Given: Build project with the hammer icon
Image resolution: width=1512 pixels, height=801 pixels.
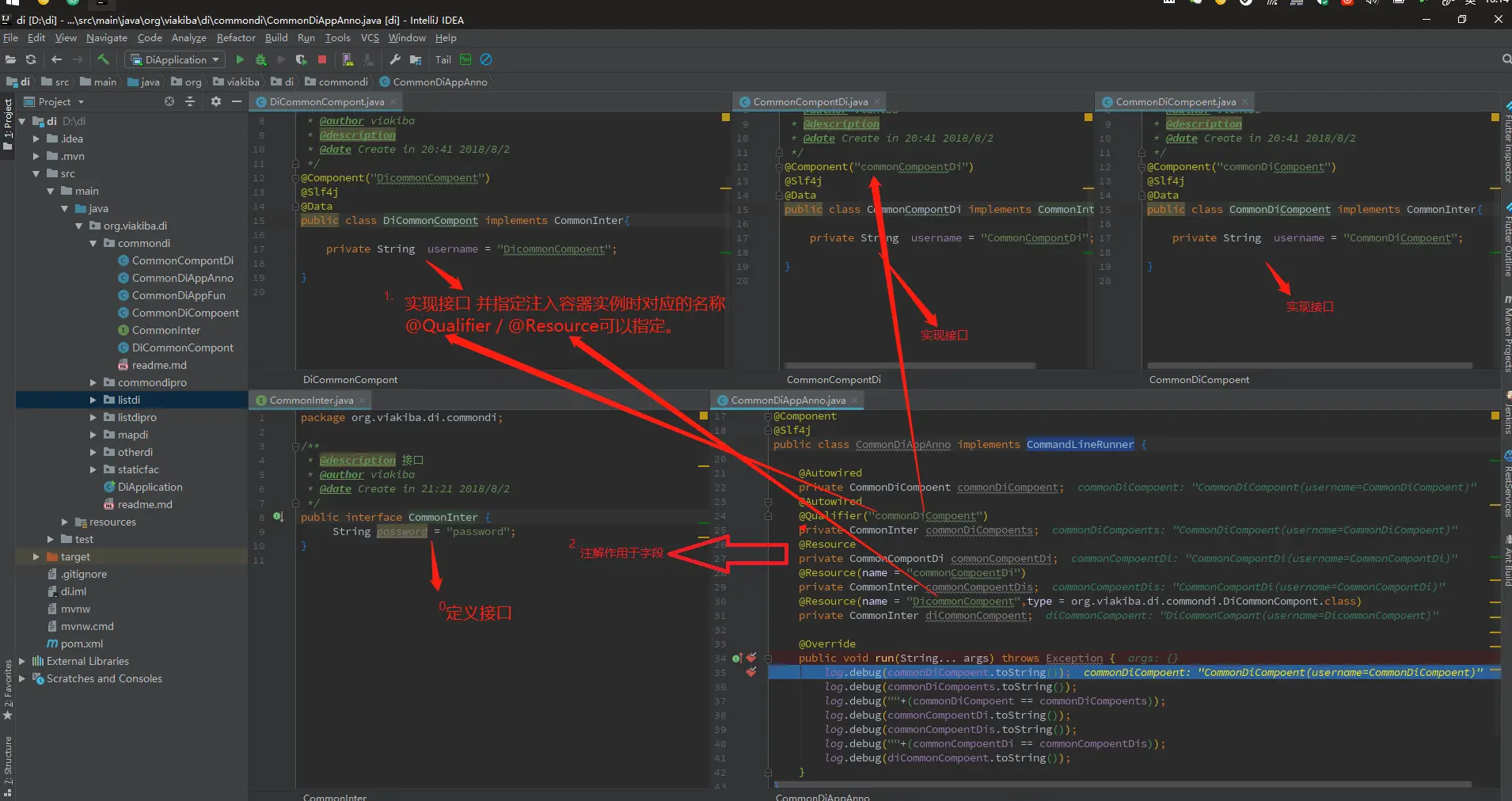Looking at the screenshot, I should click(103, 59).
